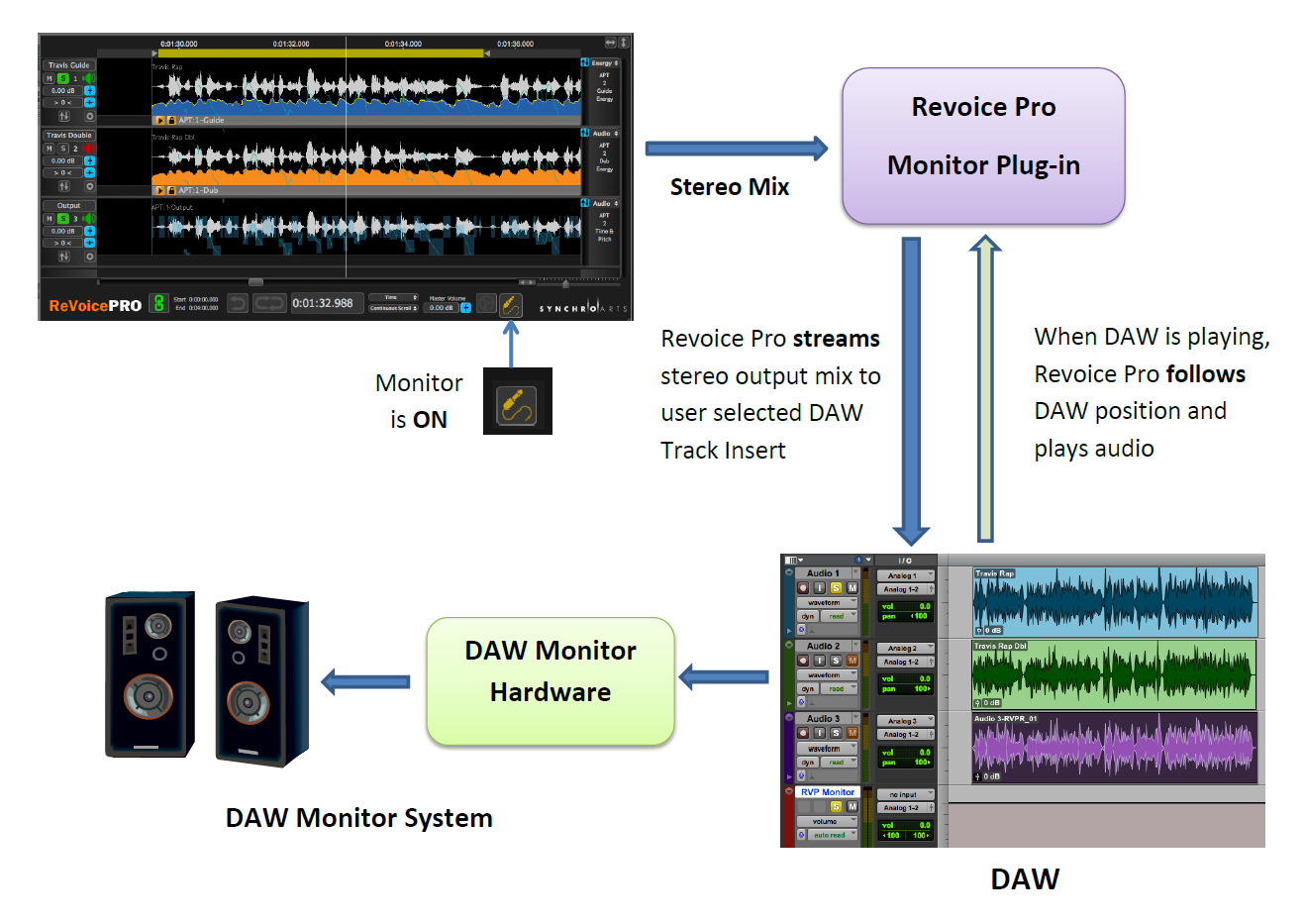Click the RVP Monitor track name

(827, 791)
